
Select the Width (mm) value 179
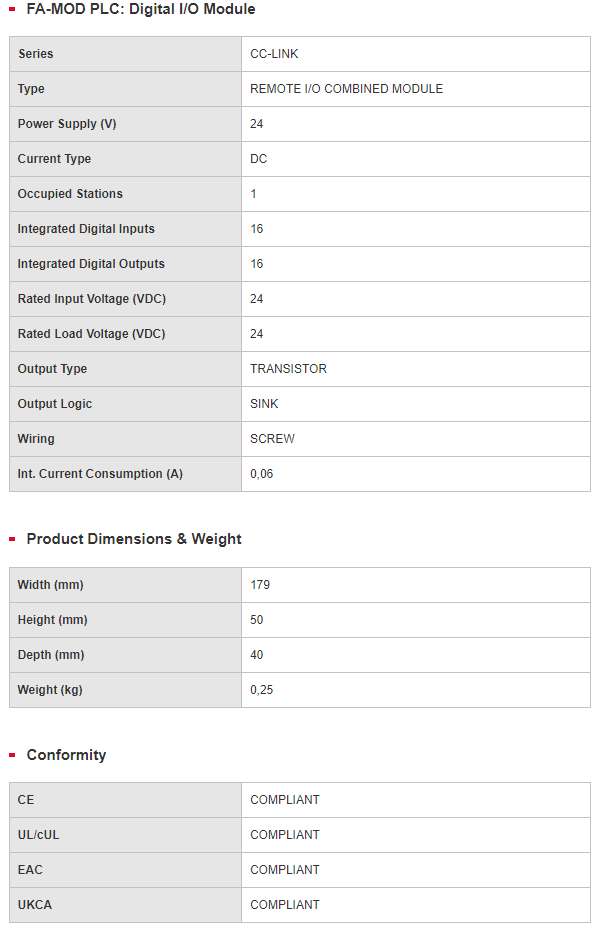click(260, 585)
